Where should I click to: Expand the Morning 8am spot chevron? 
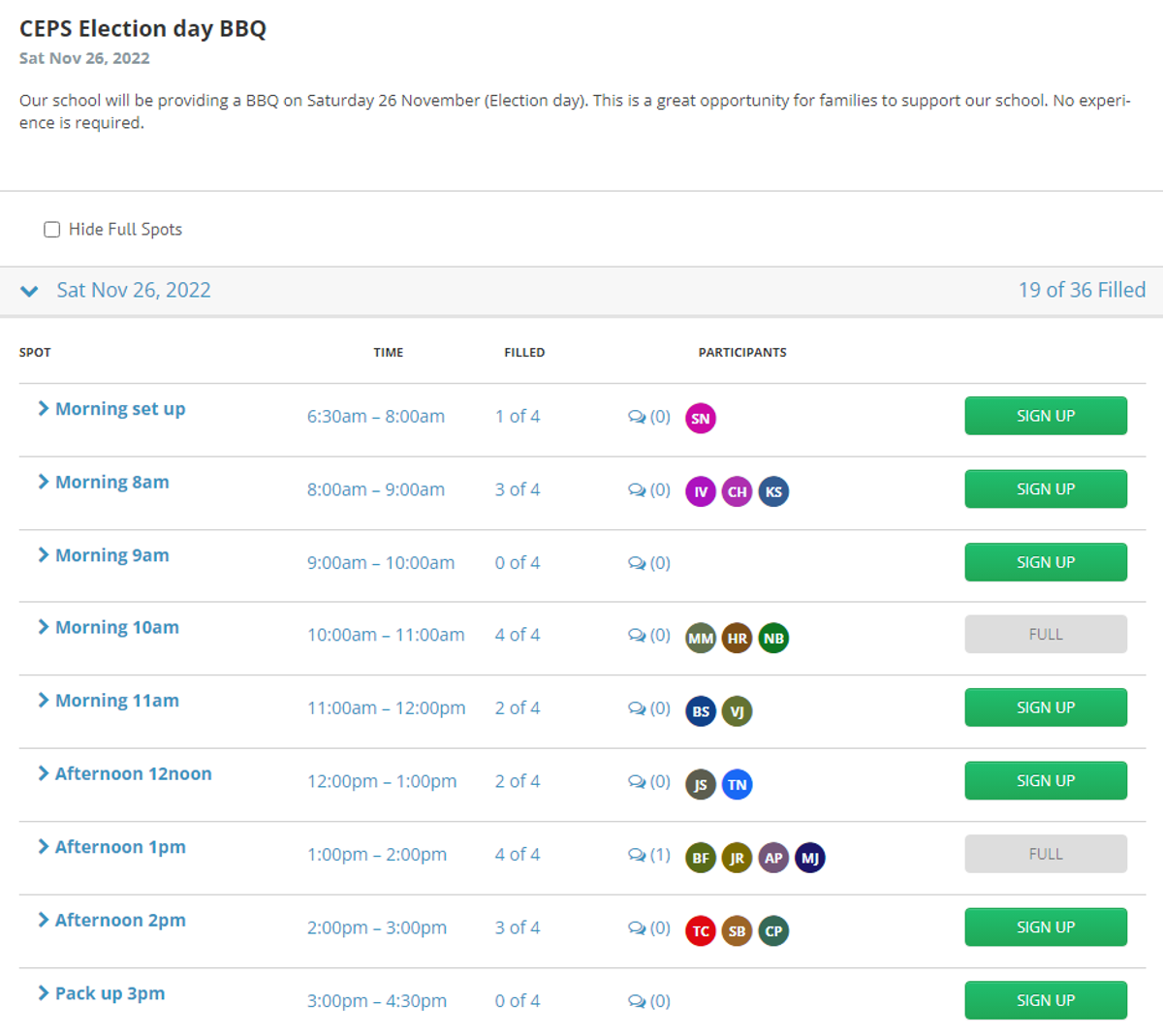44,482
